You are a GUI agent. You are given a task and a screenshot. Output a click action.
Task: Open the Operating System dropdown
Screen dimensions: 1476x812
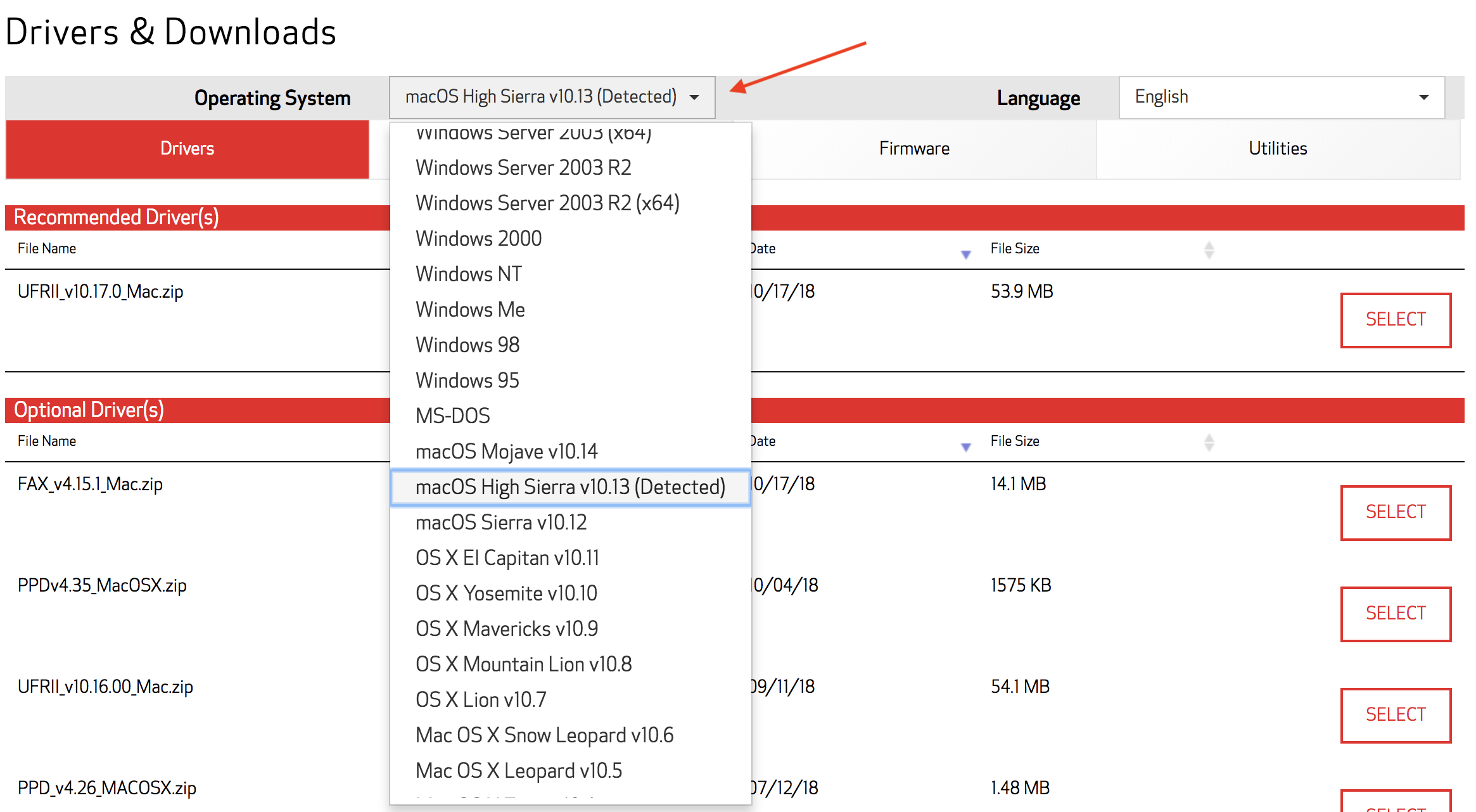[552, 98]
